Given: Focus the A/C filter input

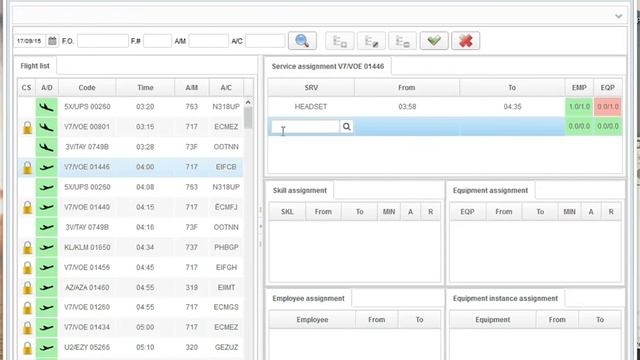Looking at the screenshot, I should pyautogui.click(x=265, y=41).
